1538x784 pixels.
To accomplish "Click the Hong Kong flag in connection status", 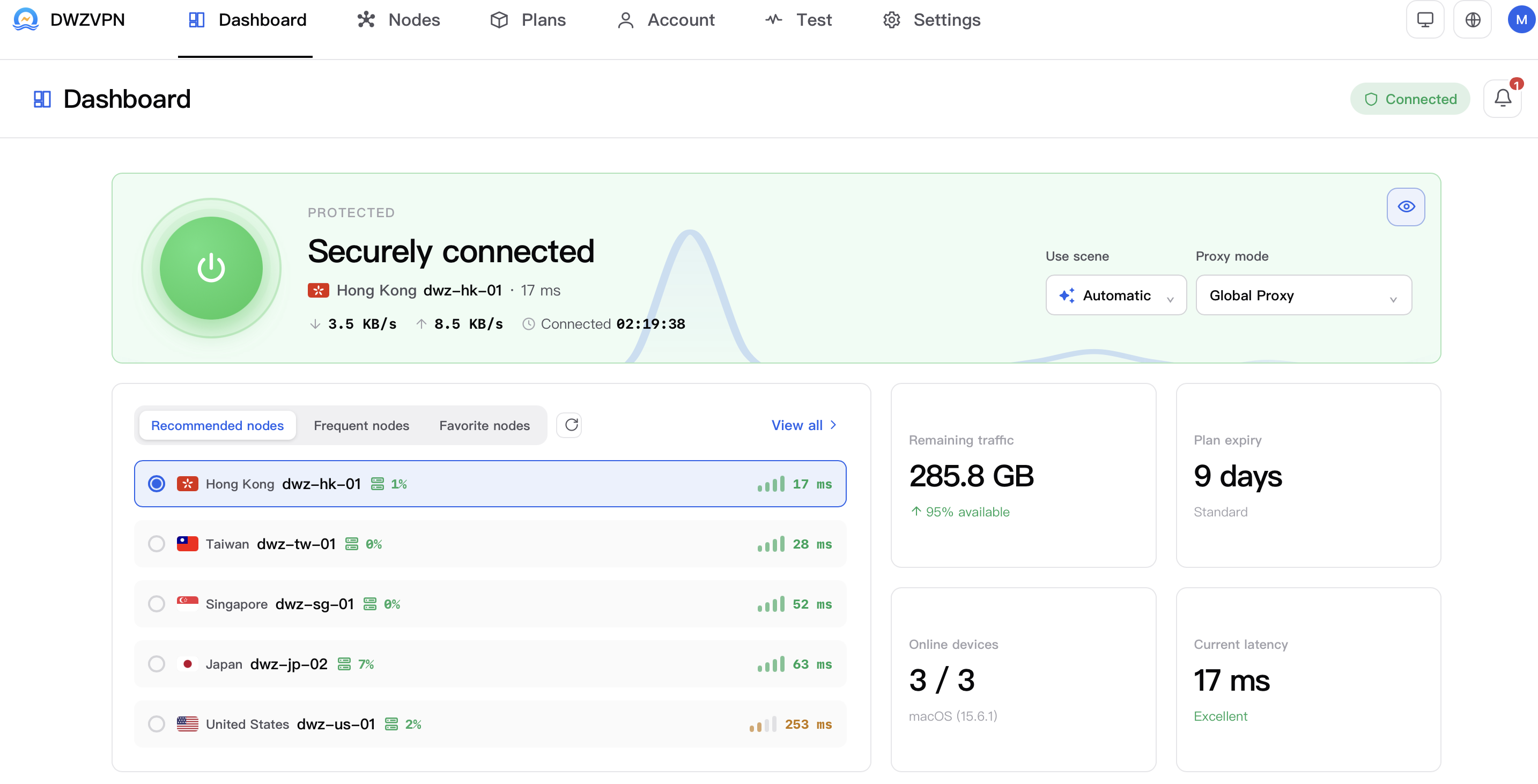I will [x=318, y=290].
